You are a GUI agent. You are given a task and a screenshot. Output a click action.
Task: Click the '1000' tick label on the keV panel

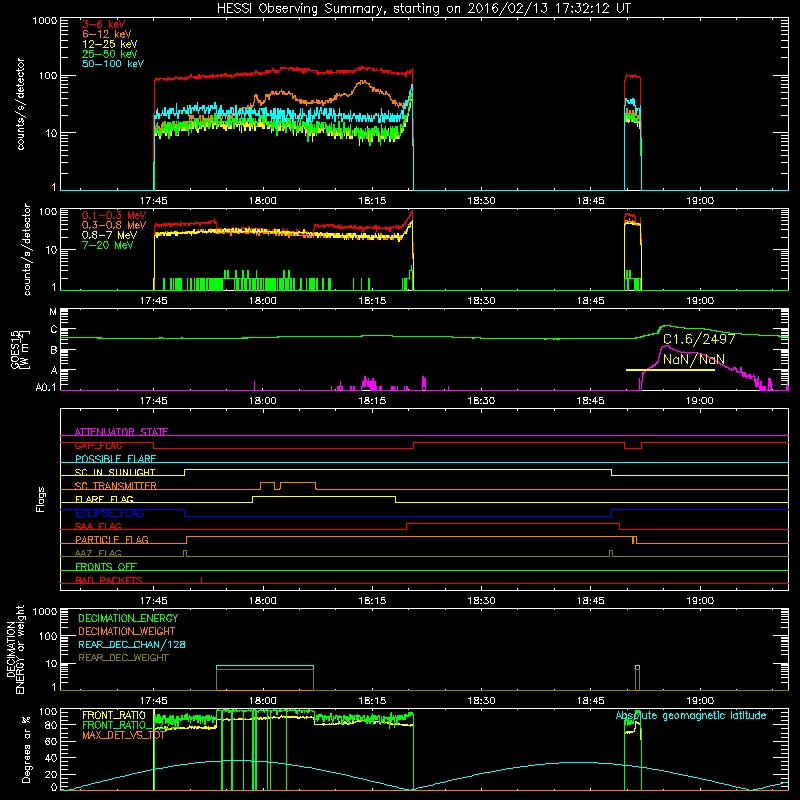tap(45, 21)
